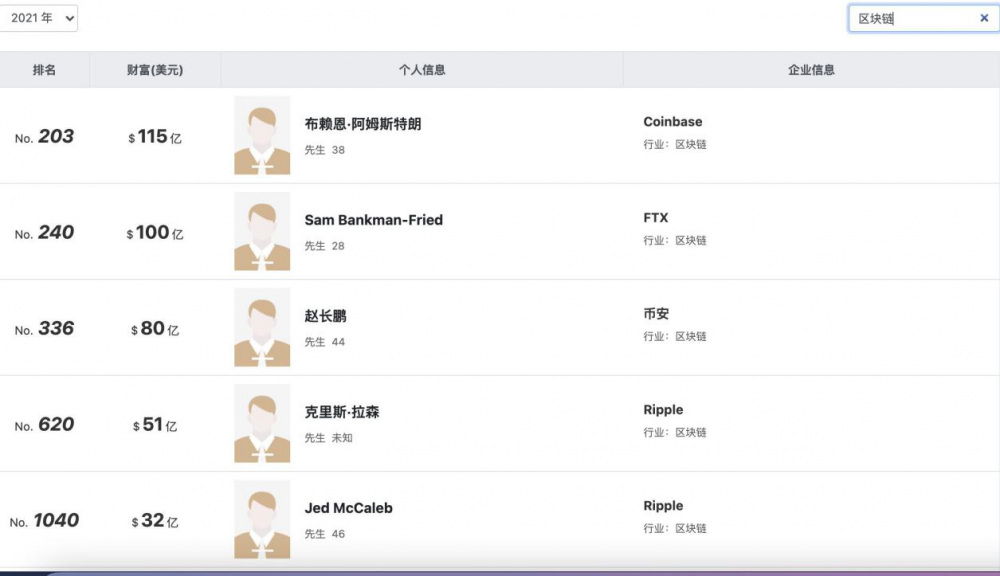This screenshot has height=576, width=1000.
Task: Click the wealth value $32亿
Action: pyautogui.click(x=155, y=521)
